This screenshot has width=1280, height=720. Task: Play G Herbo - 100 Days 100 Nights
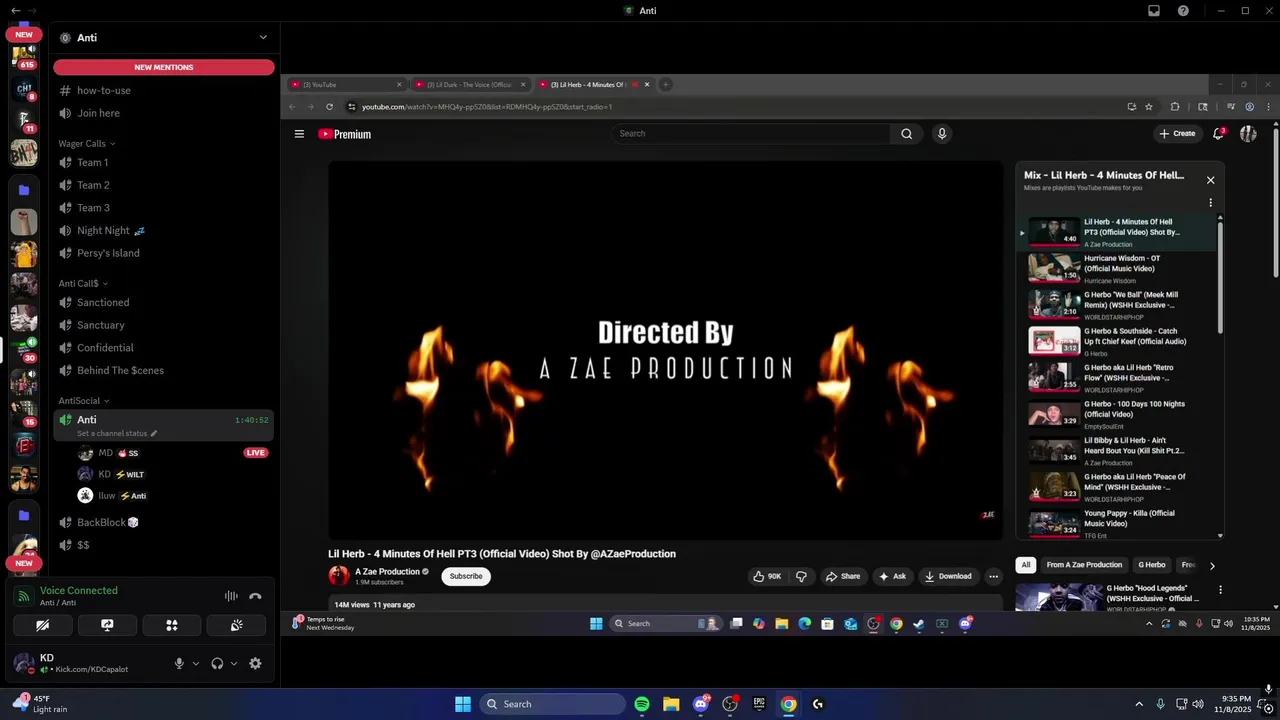click(1117, 414)
